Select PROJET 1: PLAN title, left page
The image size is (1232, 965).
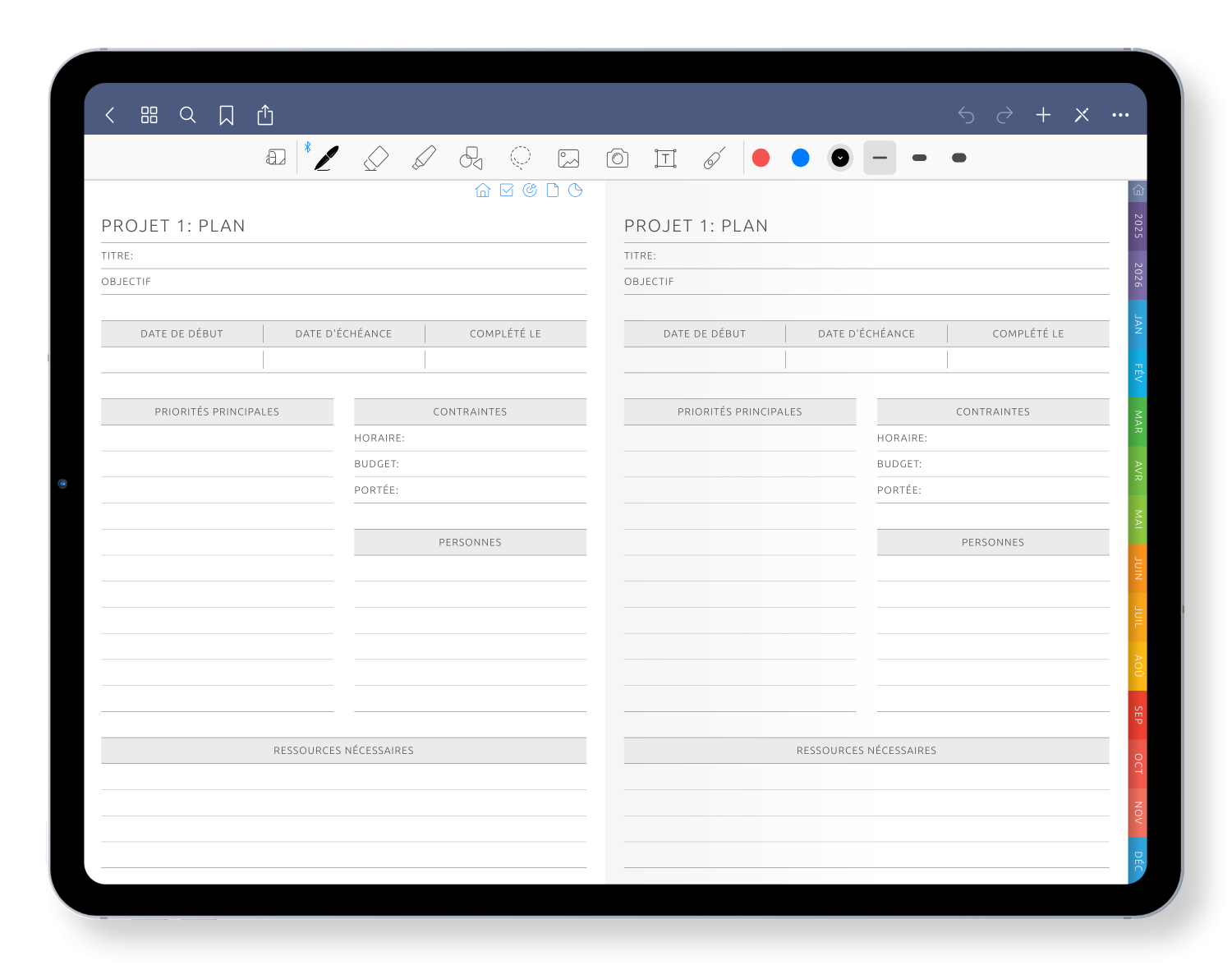[173, 226]
